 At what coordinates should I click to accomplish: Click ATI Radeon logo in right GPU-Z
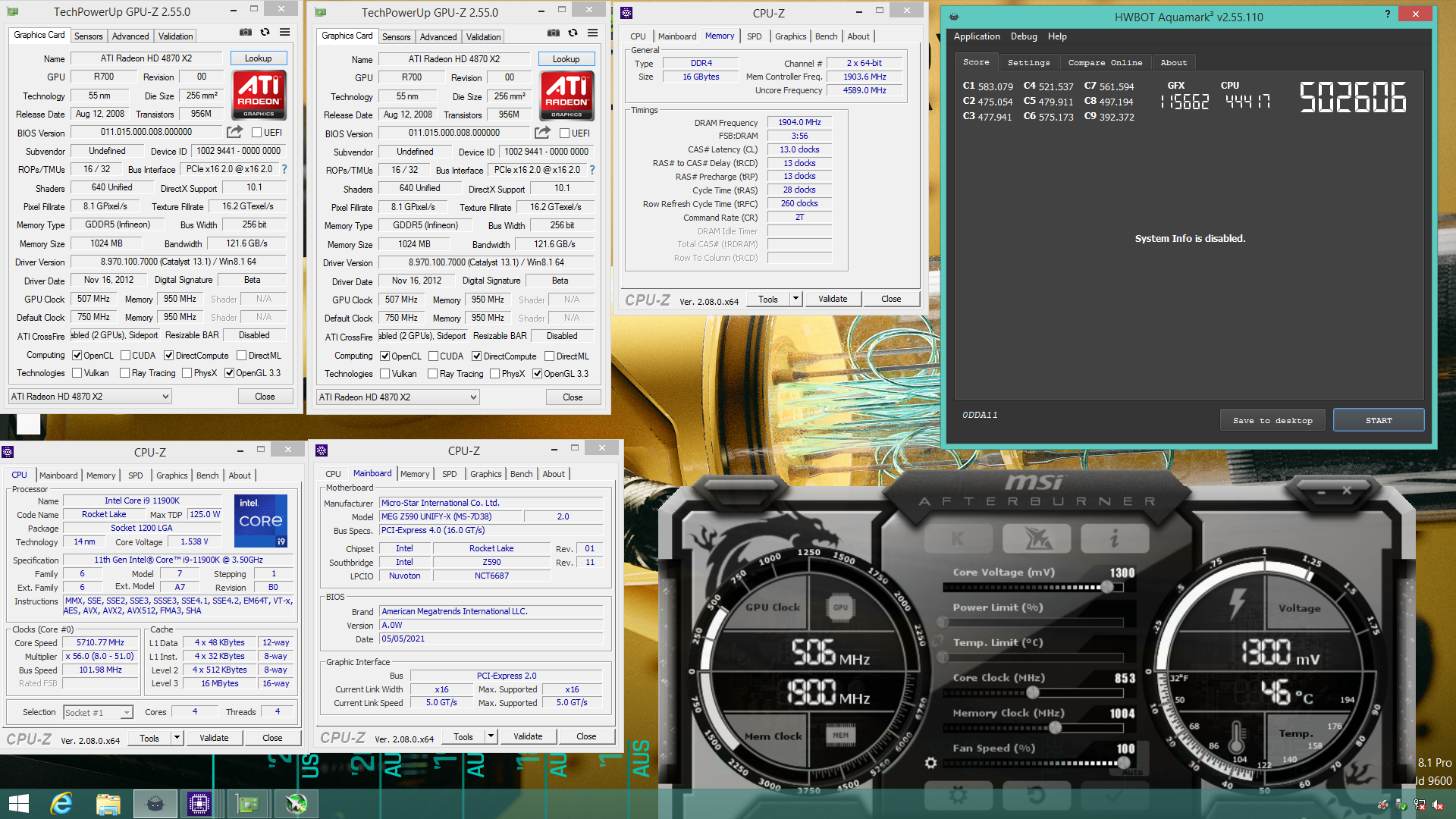pos(566,96)
